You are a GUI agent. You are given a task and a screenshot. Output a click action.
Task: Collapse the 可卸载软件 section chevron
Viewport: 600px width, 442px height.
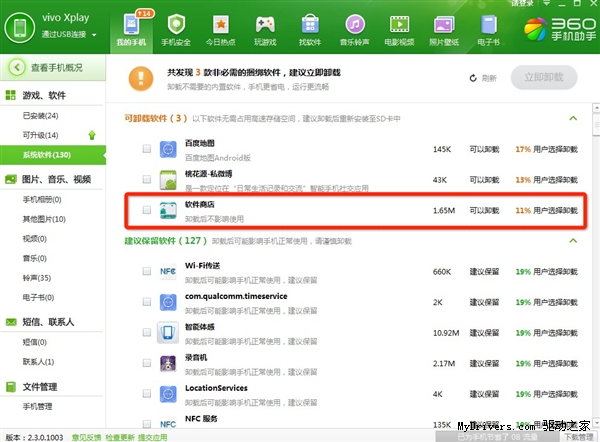pos(573,118)
